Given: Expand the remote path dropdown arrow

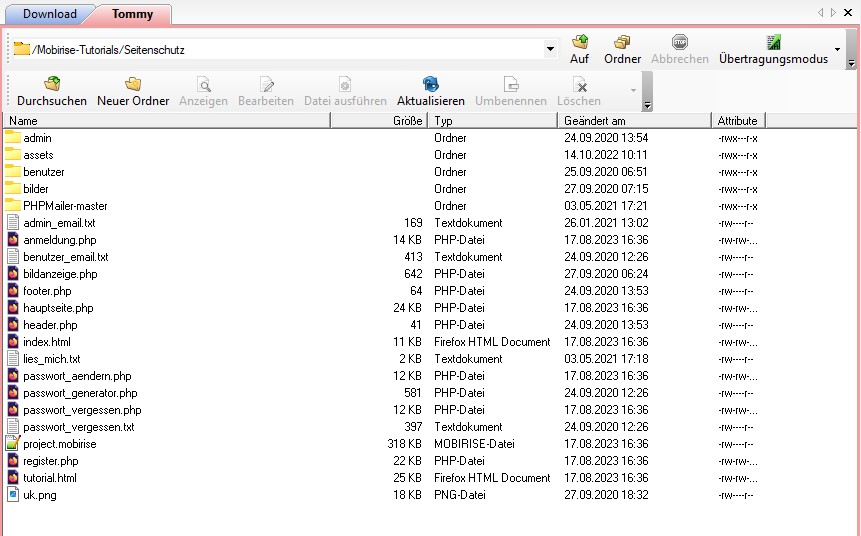Looking at the screenshot, I should coord(550,49).
